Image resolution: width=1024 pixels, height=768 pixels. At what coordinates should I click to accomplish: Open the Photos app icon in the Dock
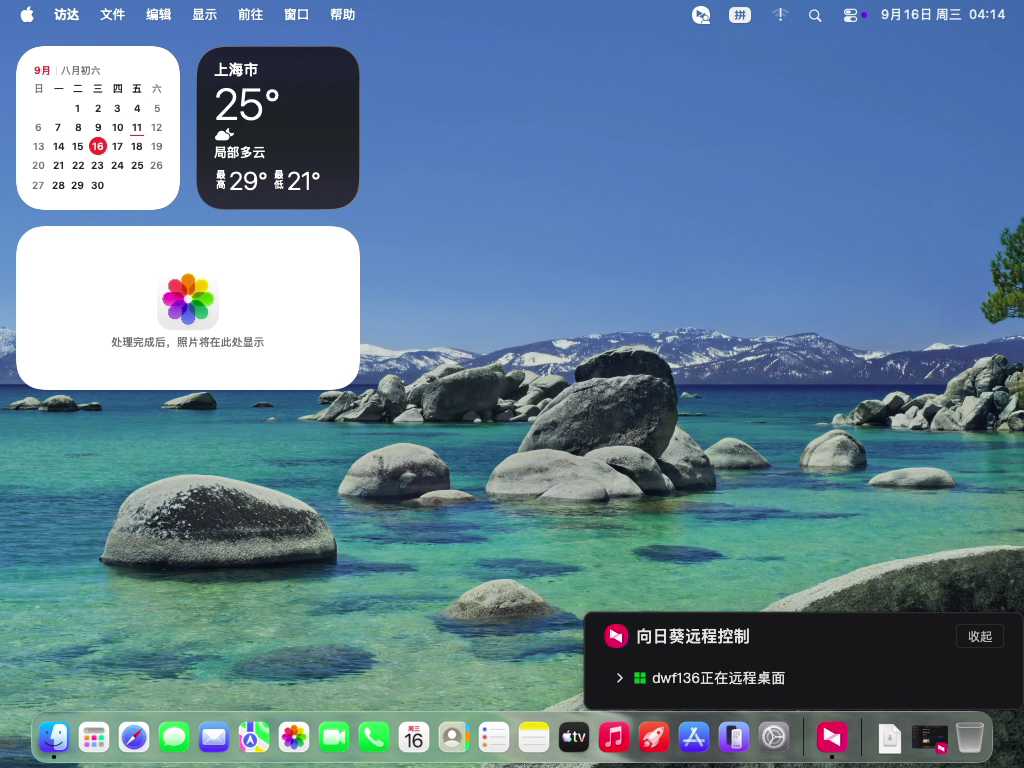point(294,737)
